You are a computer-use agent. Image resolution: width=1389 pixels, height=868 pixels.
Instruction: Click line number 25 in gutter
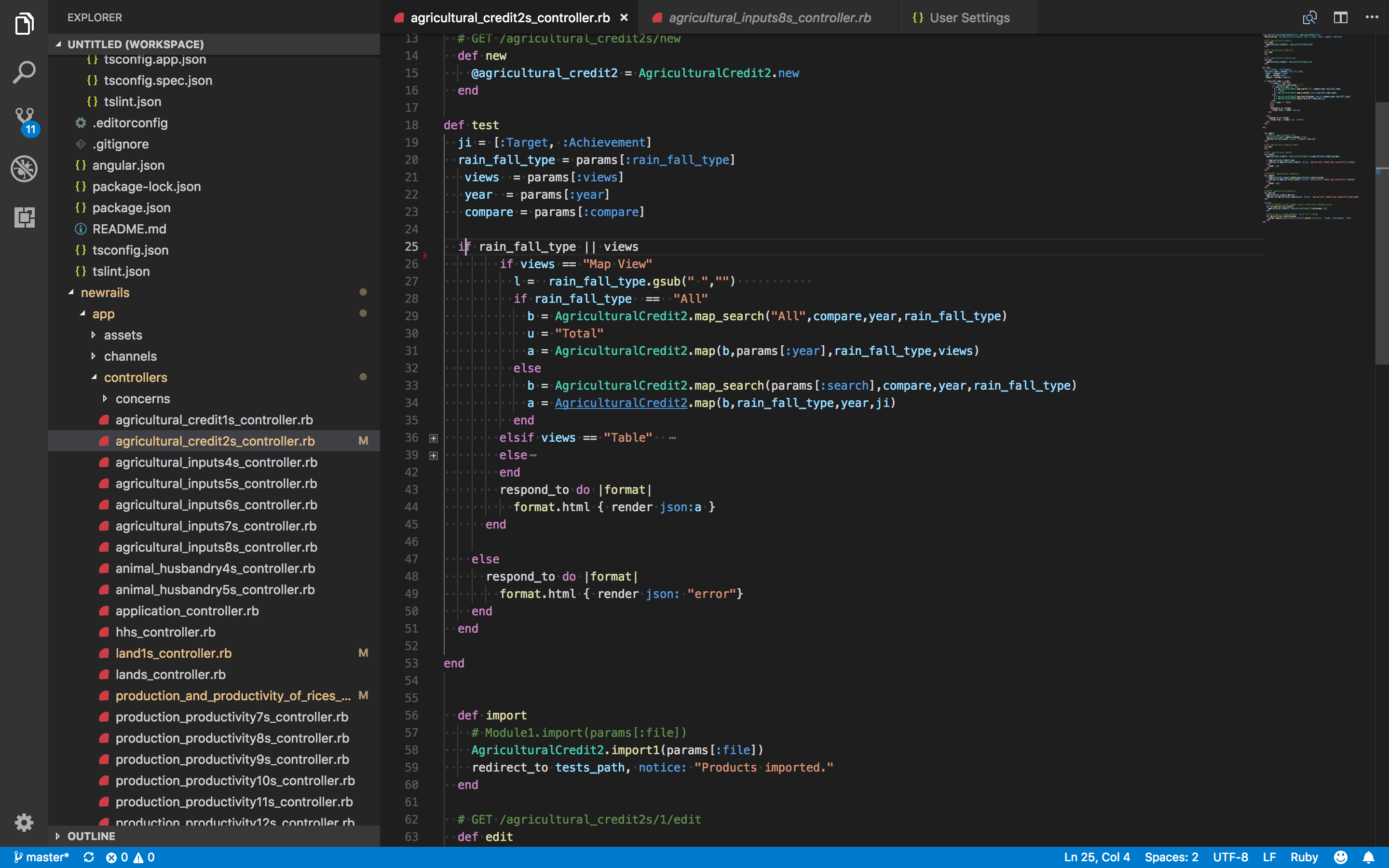411,247
